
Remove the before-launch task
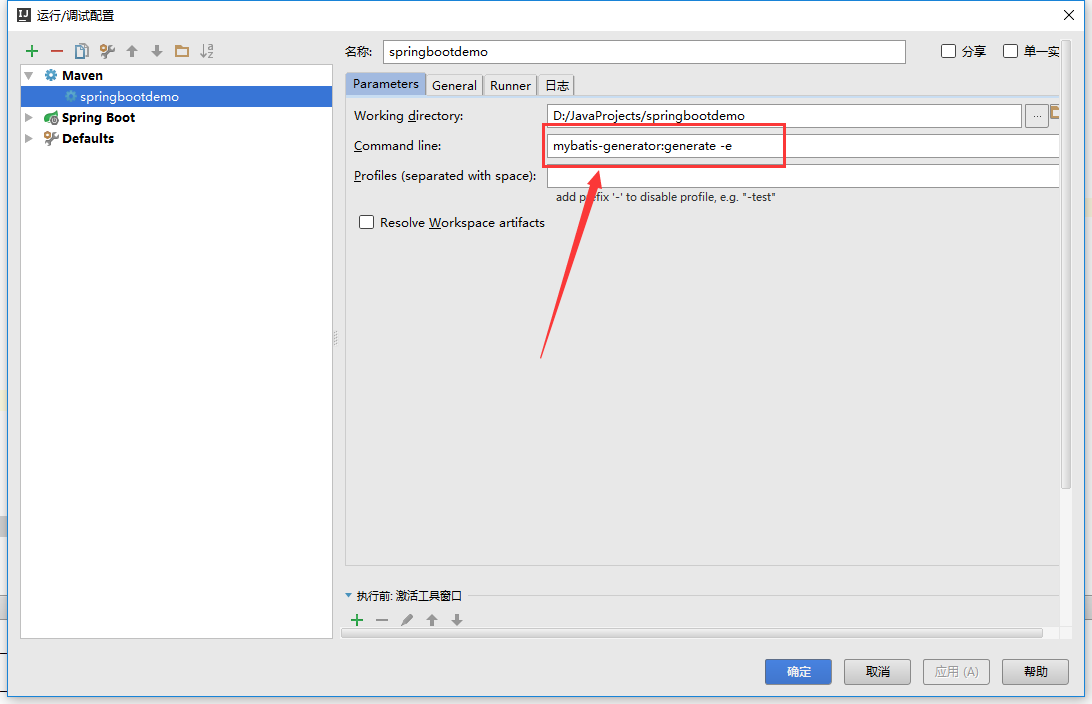(382, 620)
